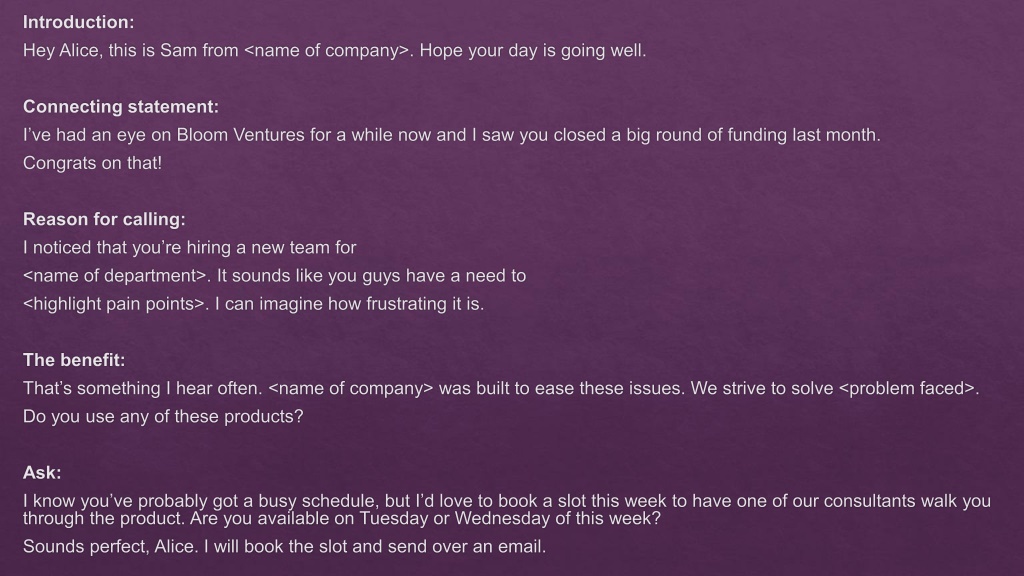Select the name of department placeholder
Screen dimensions: 1024x576
click(116, 276)
